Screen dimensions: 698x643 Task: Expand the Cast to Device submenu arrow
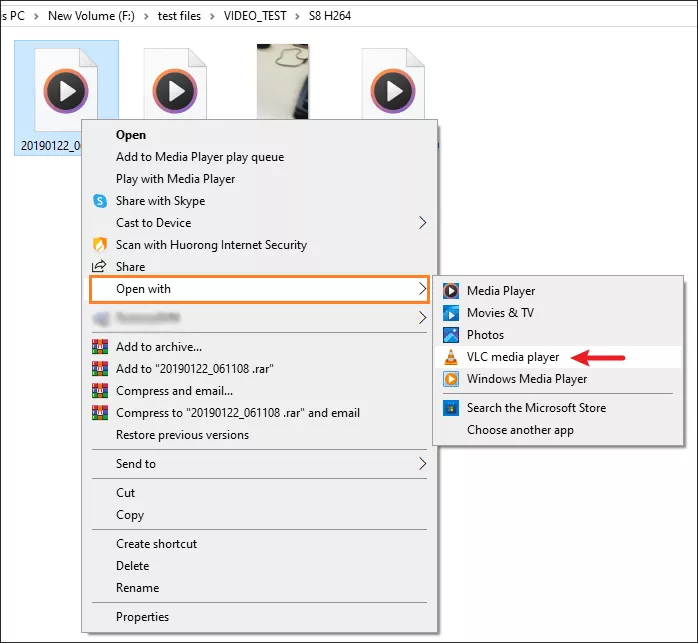tap(422, 223)
